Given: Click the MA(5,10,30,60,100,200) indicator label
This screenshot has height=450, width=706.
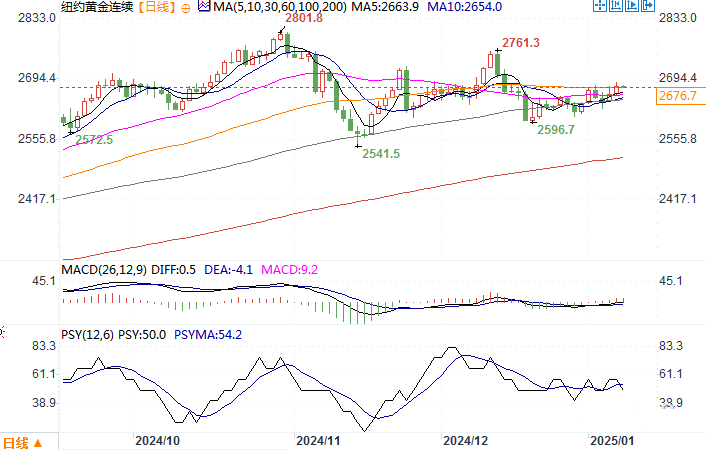Looking at the screenshot, I should pos(280,7).
